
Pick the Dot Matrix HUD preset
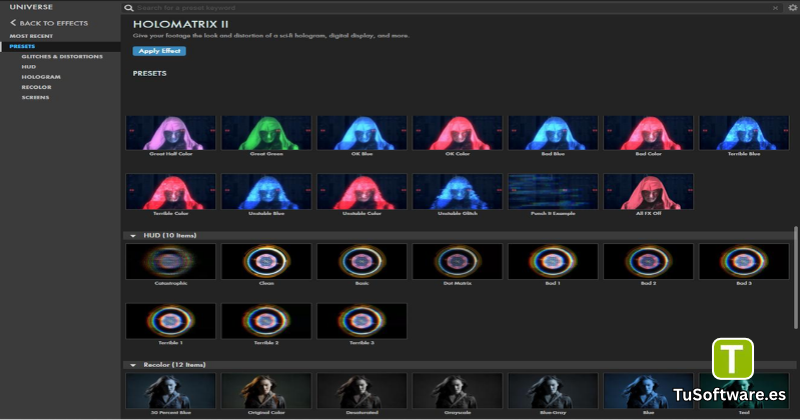point(457,261)
